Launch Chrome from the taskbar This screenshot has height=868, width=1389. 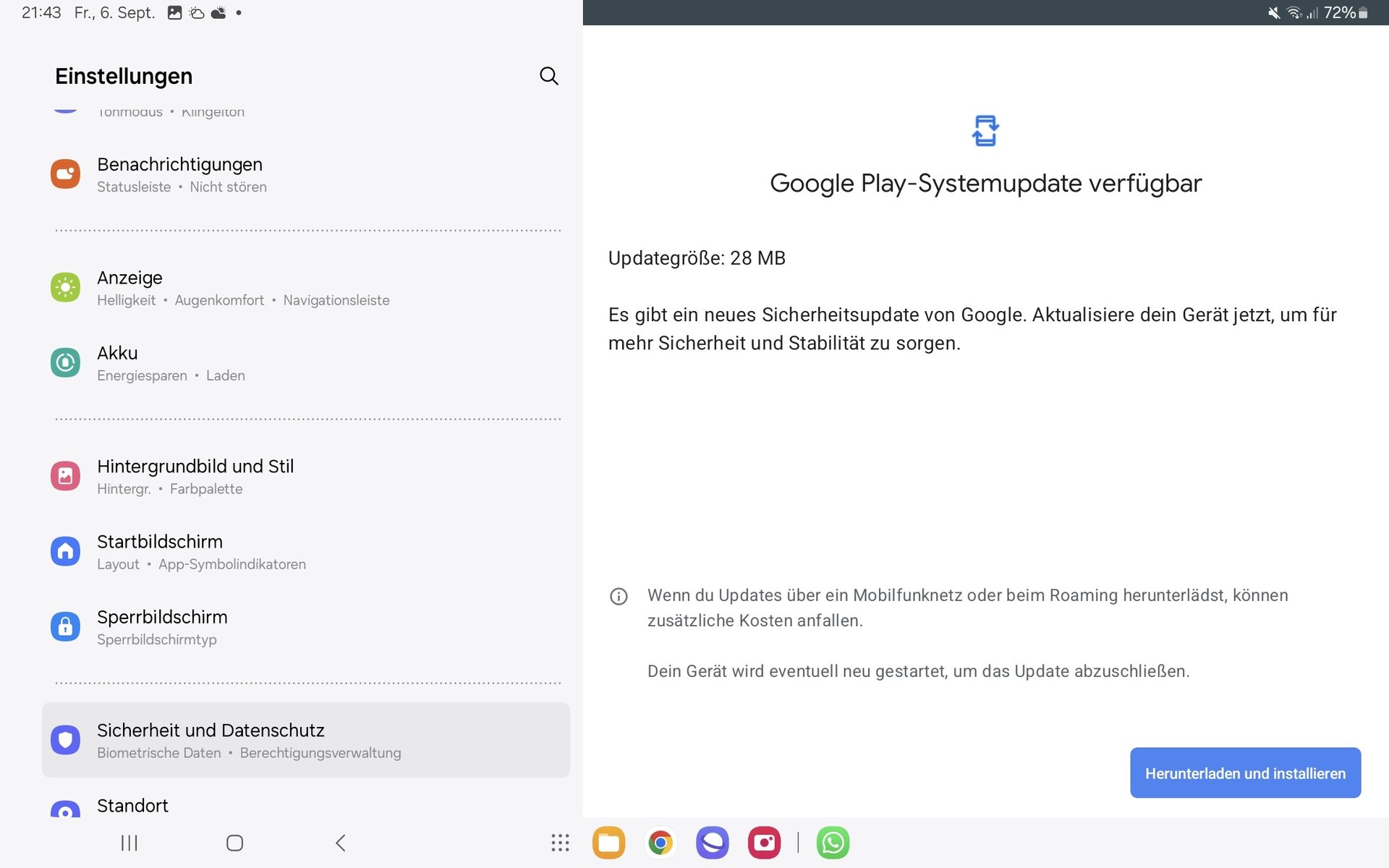click(x=660, y=843)
